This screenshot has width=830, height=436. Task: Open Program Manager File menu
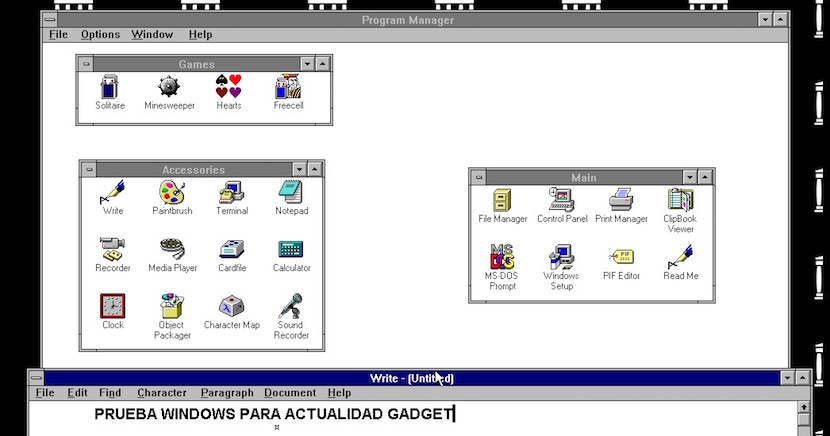click(x=58, y=34)
